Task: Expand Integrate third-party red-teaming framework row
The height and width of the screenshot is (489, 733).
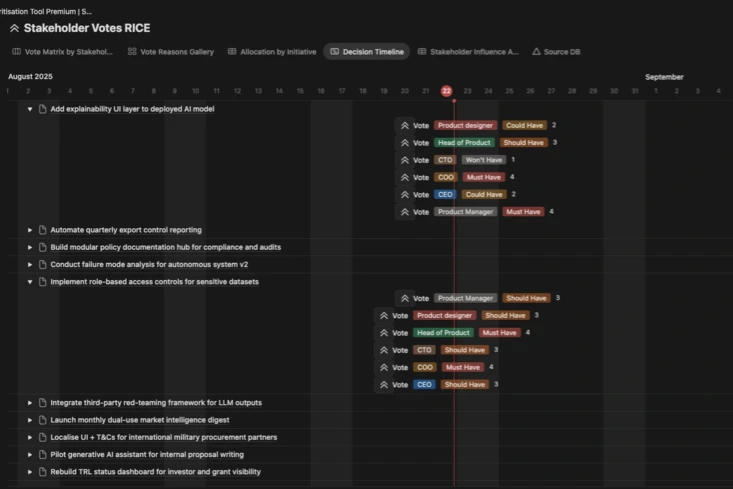Action: pos(30,403)
